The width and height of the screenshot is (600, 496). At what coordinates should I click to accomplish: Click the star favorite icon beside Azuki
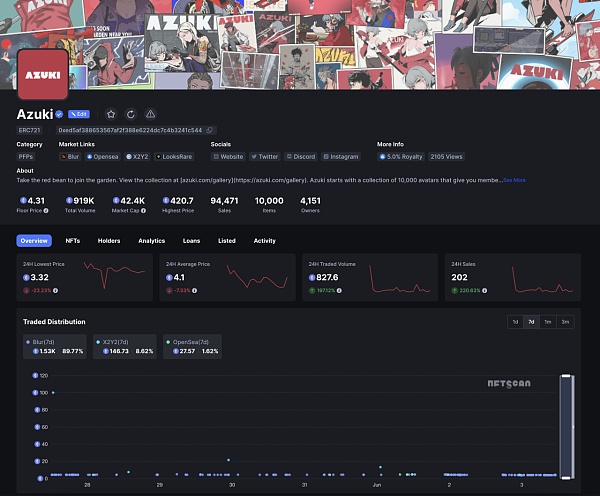[x=111, y=114]
